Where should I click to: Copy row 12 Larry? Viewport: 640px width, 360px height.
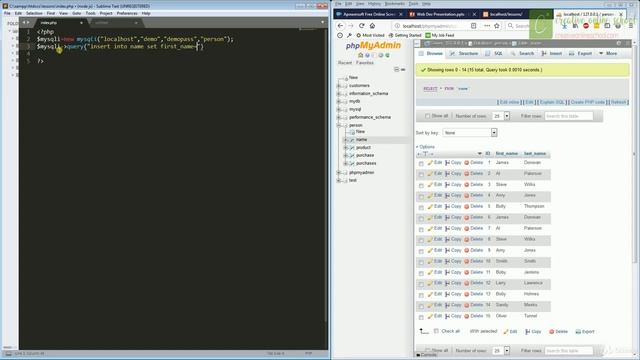coord(453,283)
